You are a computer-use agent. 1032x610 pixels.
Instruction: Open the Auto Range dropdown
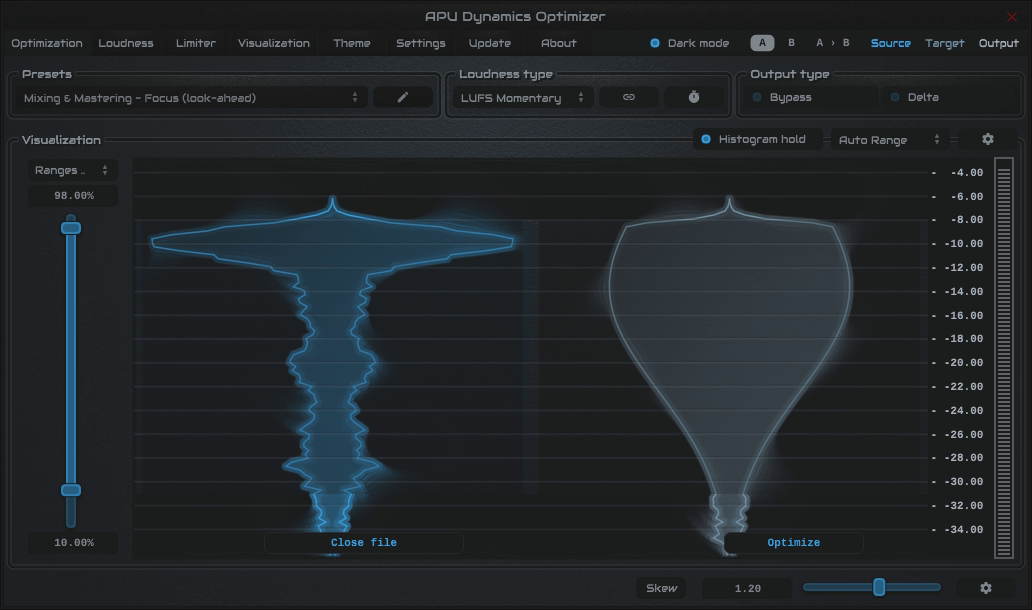(x=888, y=140)
